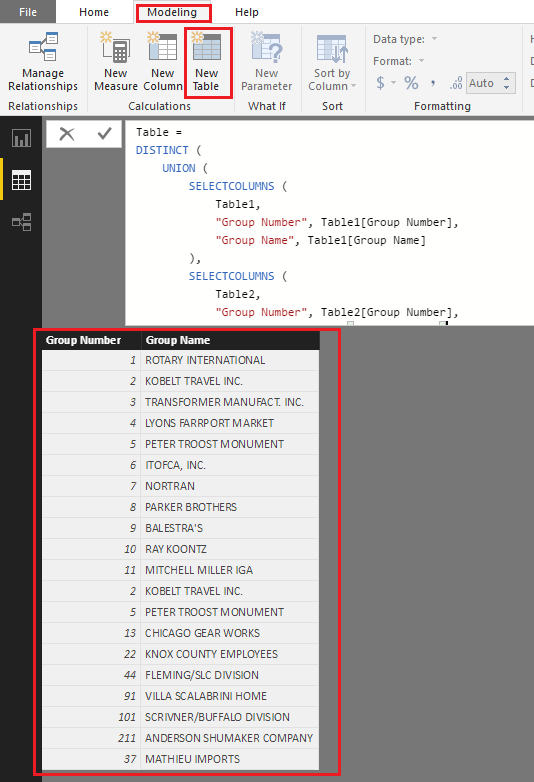Click the UNION keyword in formula

pyautogui.click(x=178, y=168)
